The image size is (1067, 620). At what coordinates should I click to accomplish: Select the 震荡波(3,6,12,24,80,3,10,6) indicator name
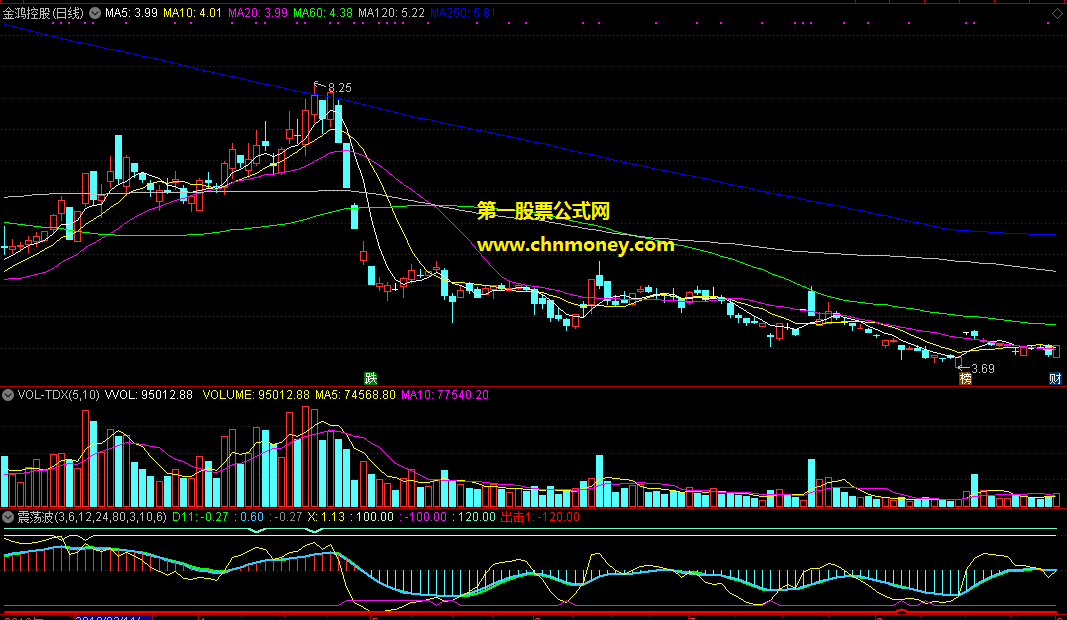(x=91, y=517)
